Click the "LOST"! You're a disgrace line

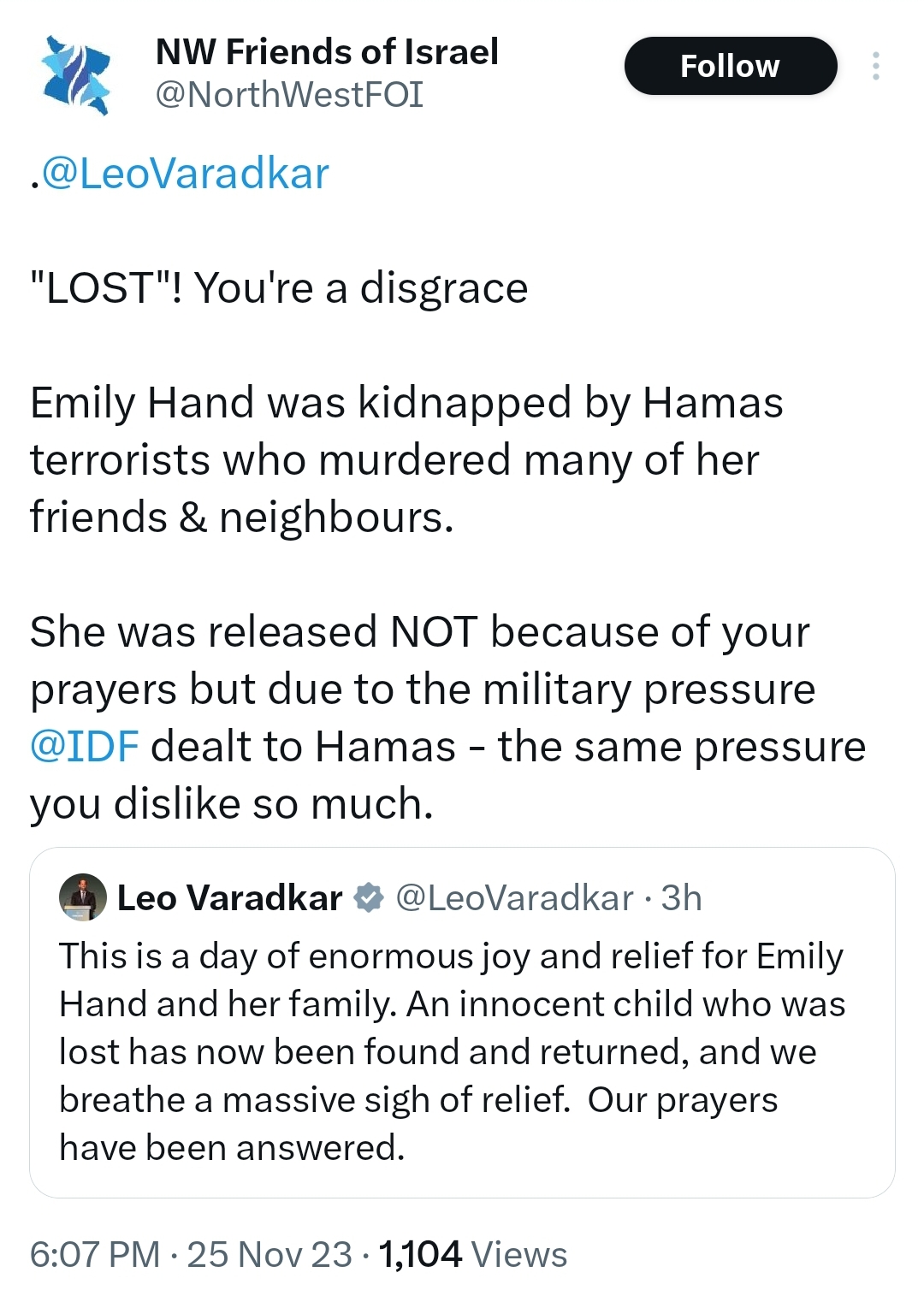(279, 288)
